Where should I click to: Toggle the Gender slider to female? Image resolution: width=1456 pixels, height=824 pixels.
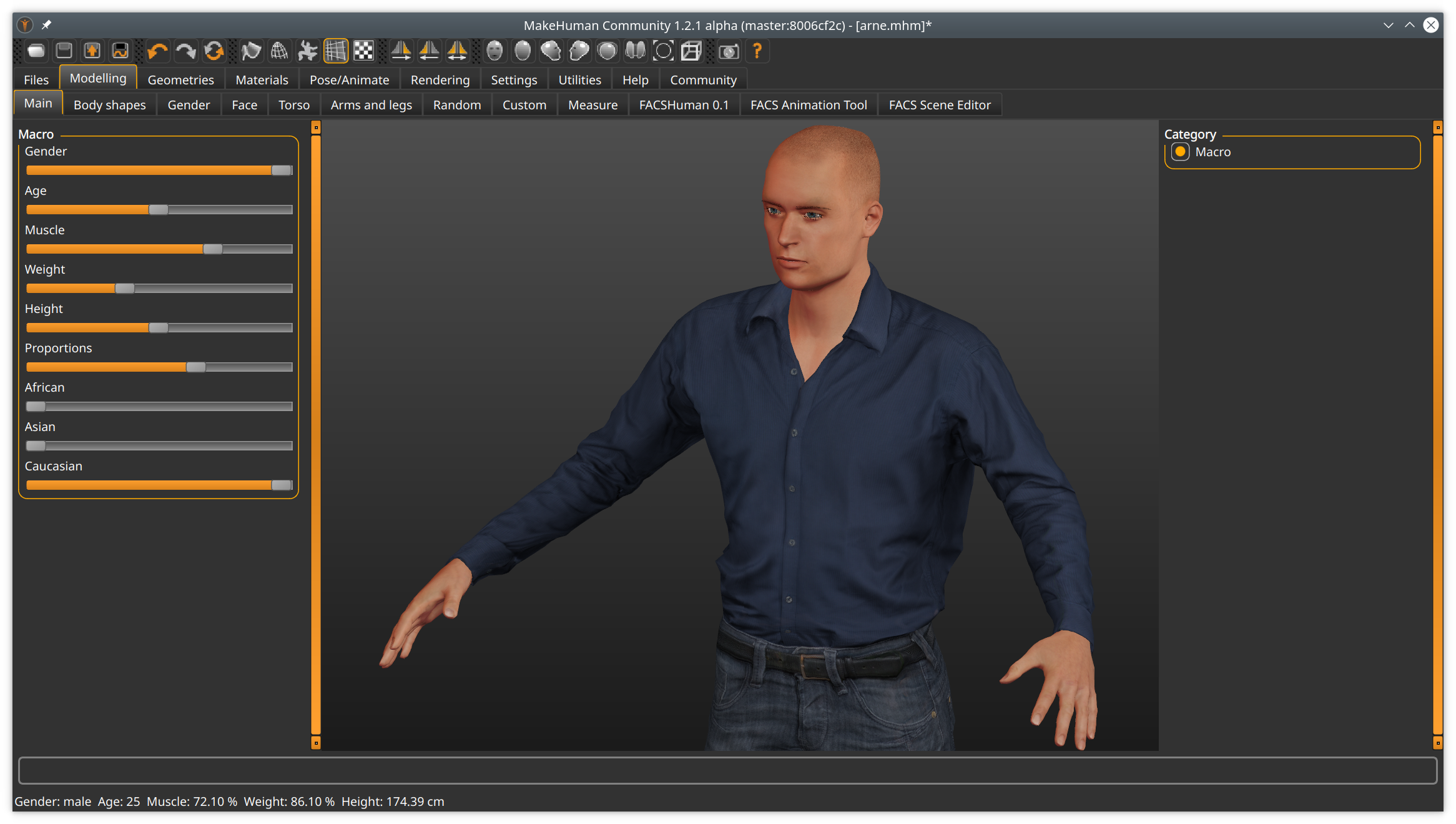[29, 170]
